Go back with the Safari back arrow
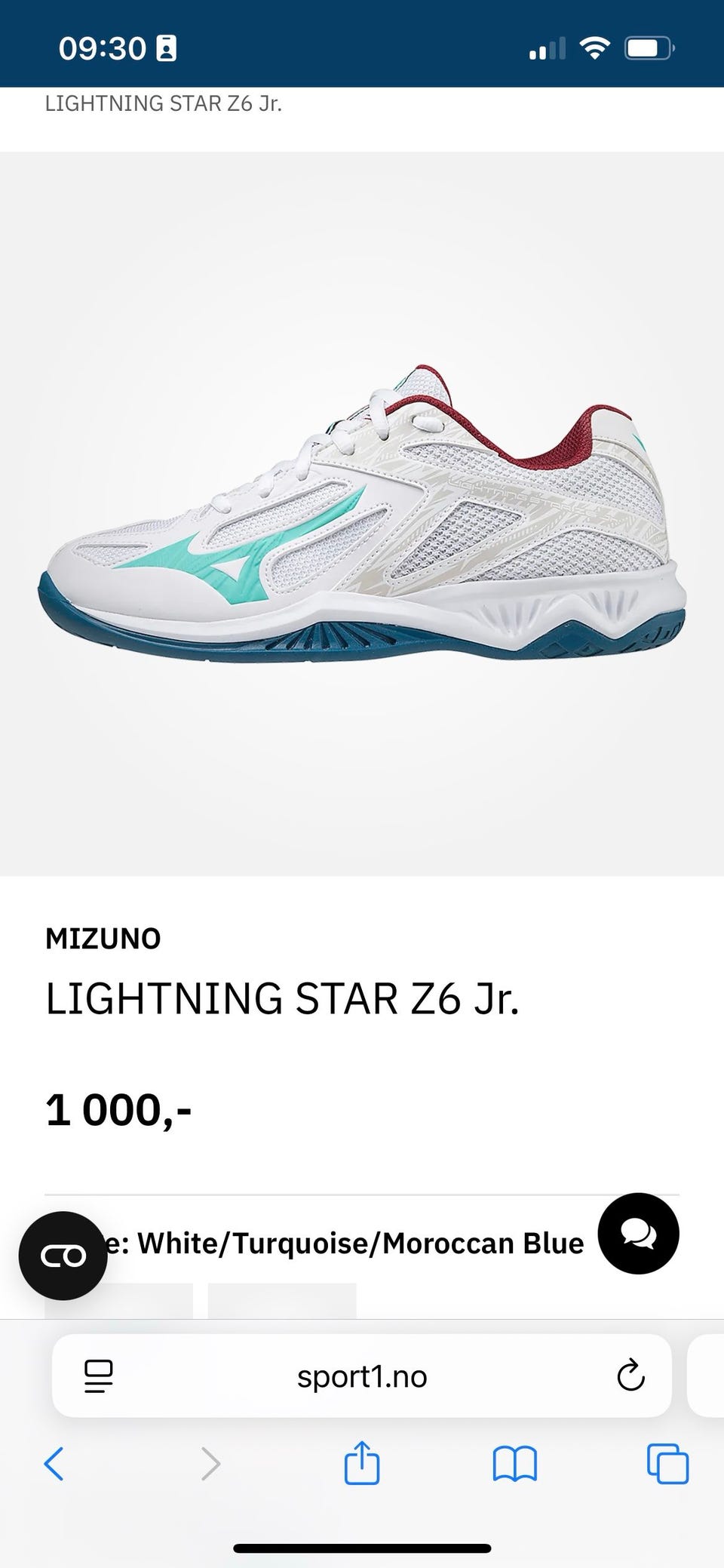Image resolution: width=724 pixels, height=1568 pixels. (x=54, y=1464)
